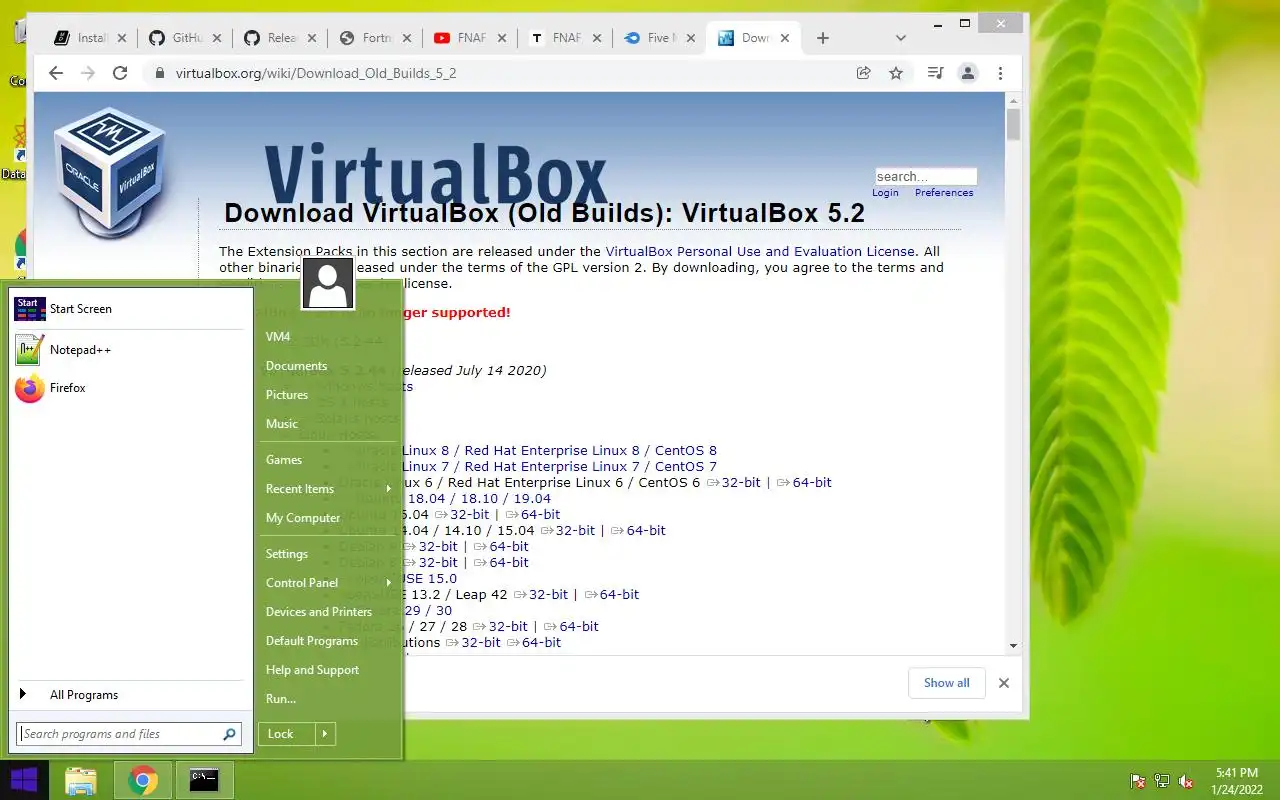Open Action Center flag tray icon
Screen dimensions: 1280x800
[x=1138, y=781]
